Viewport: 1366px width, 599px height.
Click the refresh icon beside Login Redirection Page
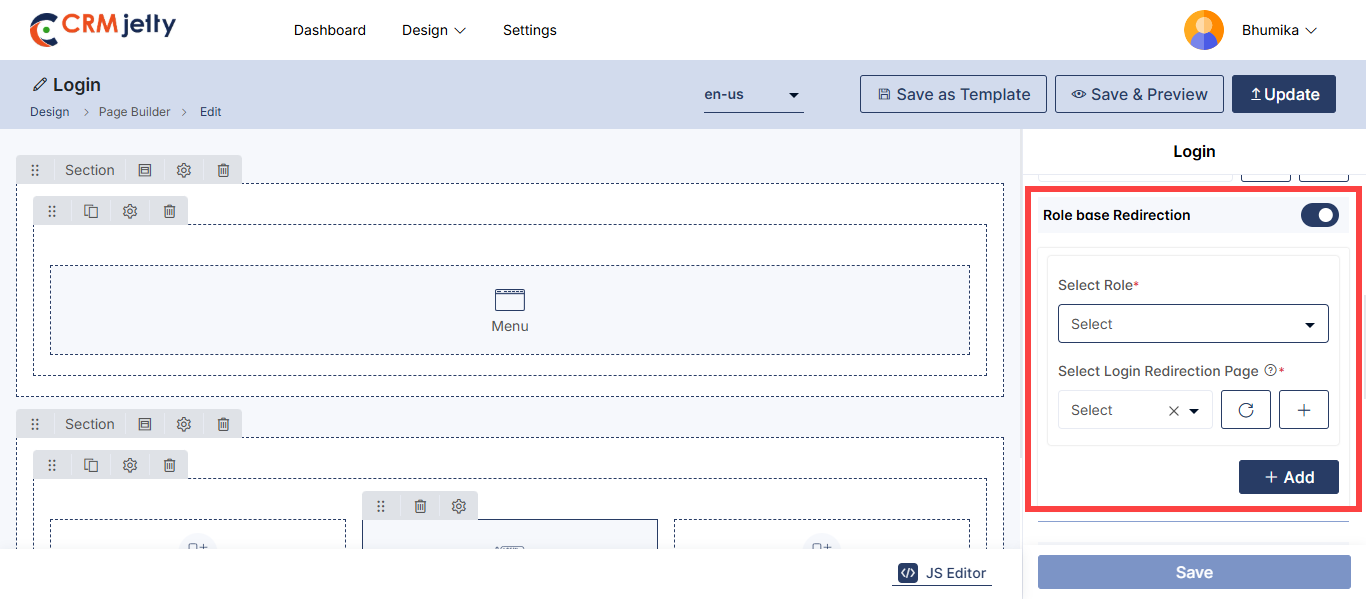click(1246, 410)
